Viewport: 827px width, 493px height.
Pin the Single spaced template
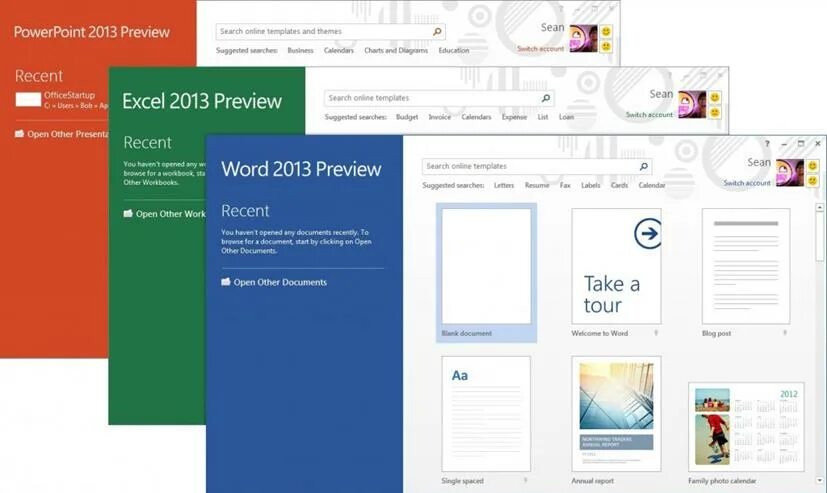tap(525, 480)
